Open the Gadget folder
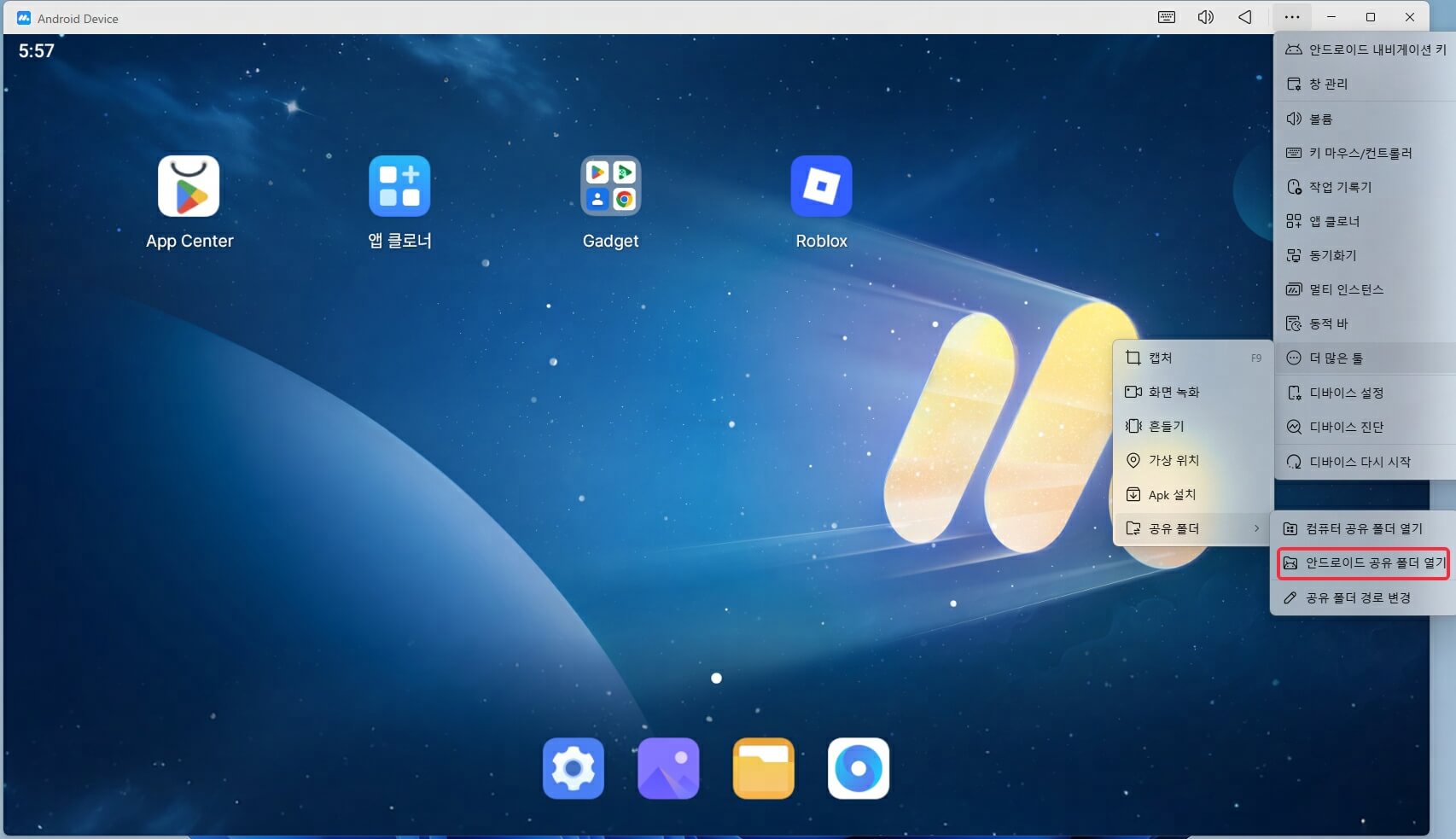The height and width of the screenshot is (839, 1456). (610, 186)
